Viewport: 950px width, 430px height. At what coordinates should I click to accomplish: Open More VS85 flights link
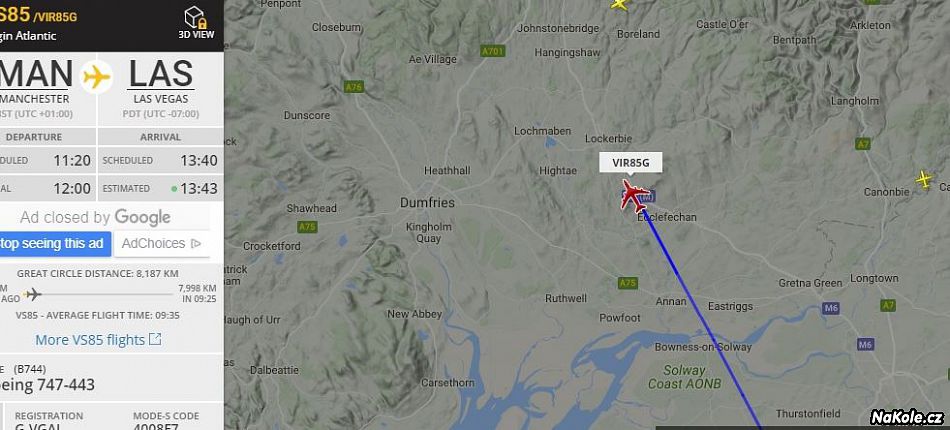point(90,340)
